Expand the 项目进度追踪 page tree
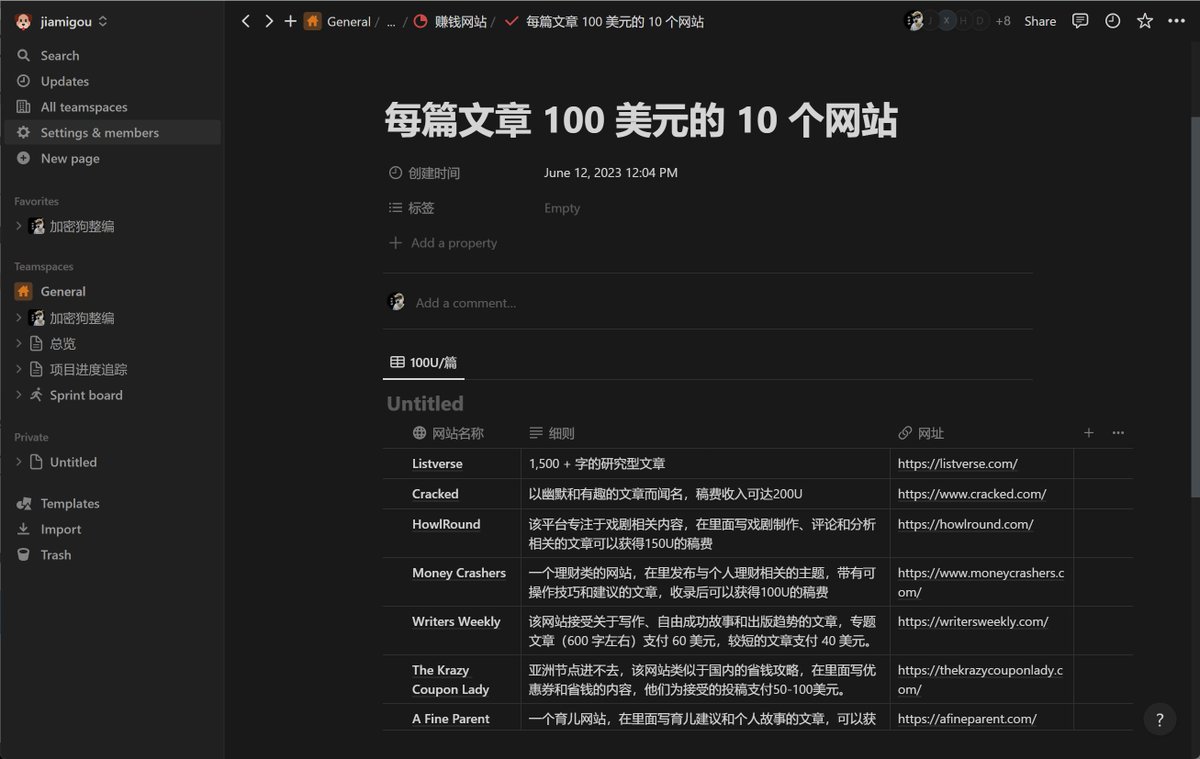The height and width of the screenshot is (759, 1200). point(19,369)
